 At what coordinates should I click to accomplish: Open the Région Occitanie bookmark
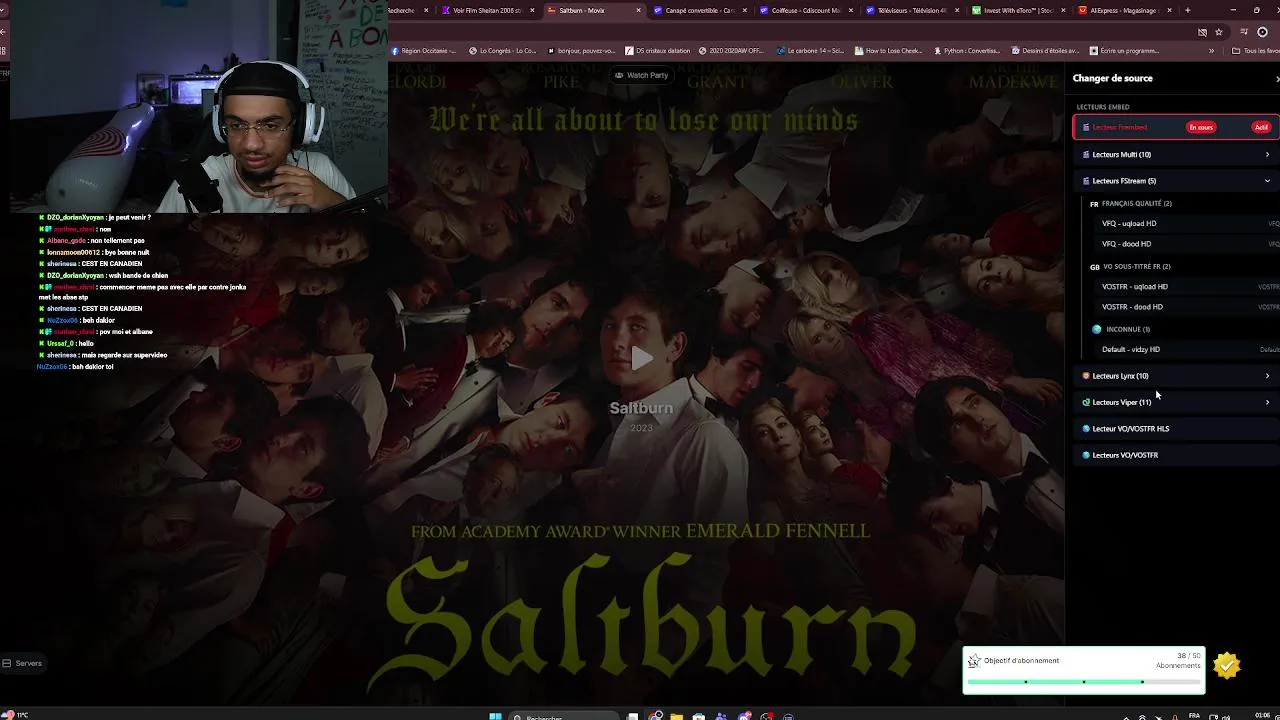[423, 50]
